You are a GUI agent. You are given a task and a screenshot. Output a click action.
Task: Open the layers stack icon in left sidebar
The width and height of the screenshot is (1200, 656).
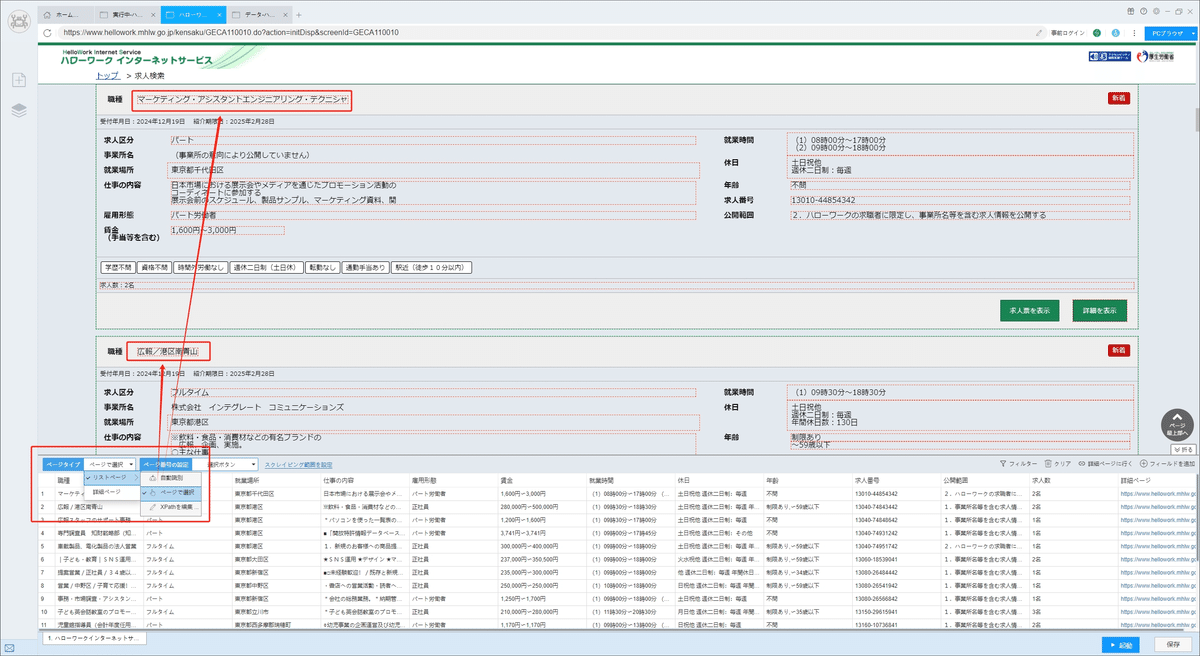pos(19,110)
